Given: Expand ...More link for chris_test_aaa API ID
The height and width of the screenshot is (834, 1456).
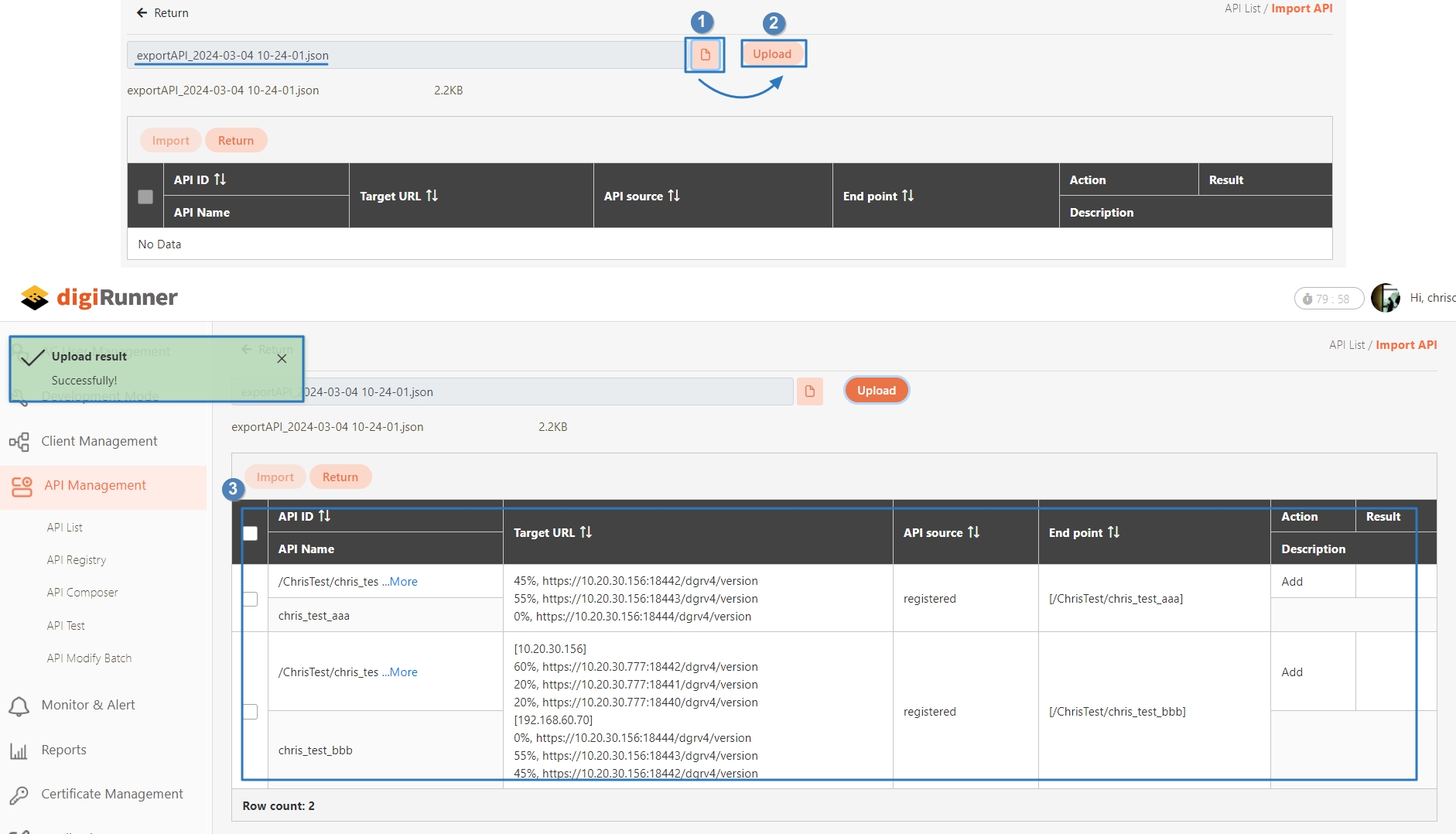Looking at the screenshot, I should click(400, 582).
